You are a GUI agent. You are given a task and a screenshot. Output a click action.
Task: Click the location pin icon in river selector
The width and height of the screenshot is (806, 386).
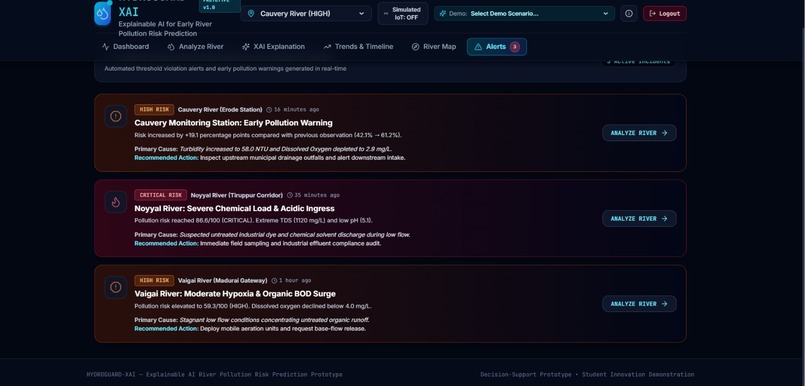coord(251,13)
